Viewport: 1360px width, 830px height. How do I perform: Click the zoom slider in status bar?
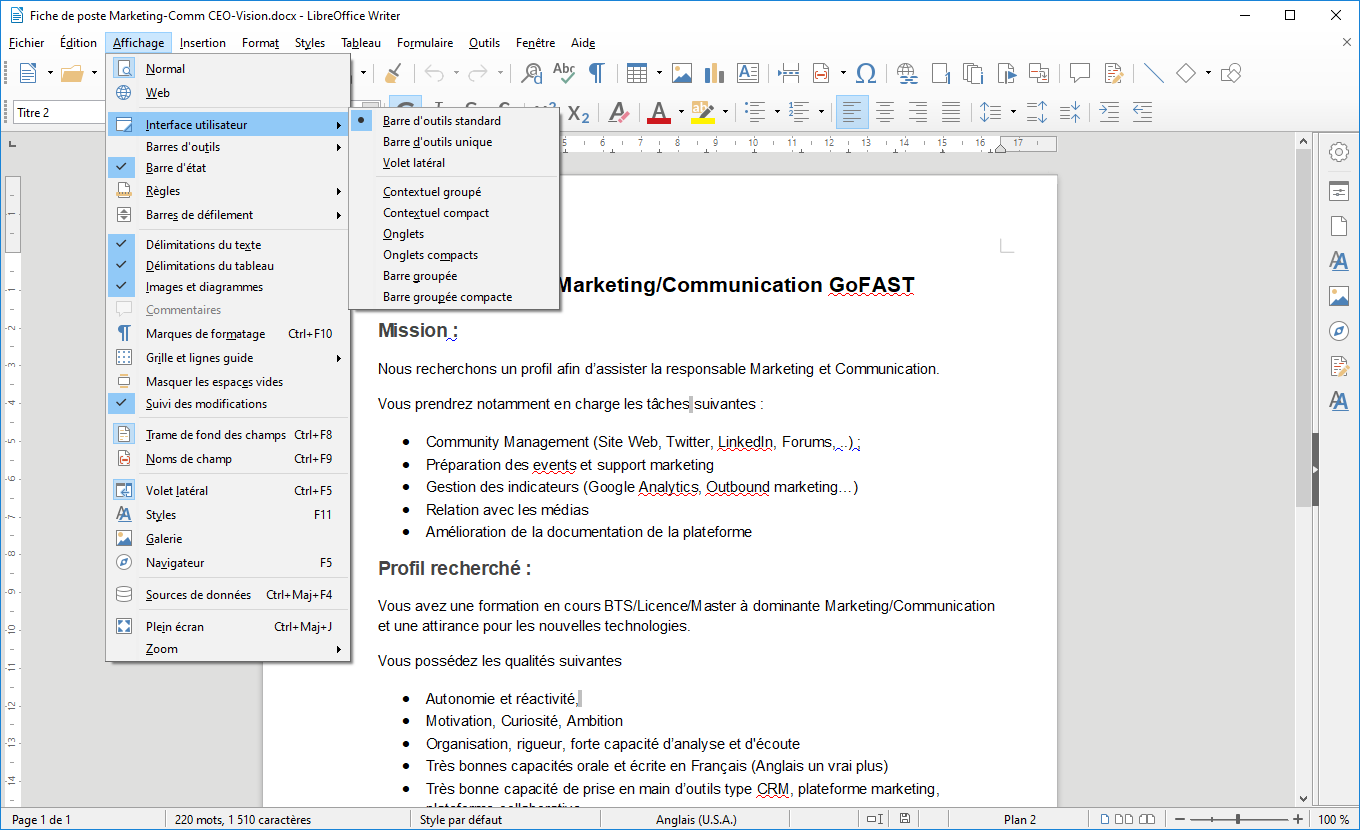tap(1238, 820)
